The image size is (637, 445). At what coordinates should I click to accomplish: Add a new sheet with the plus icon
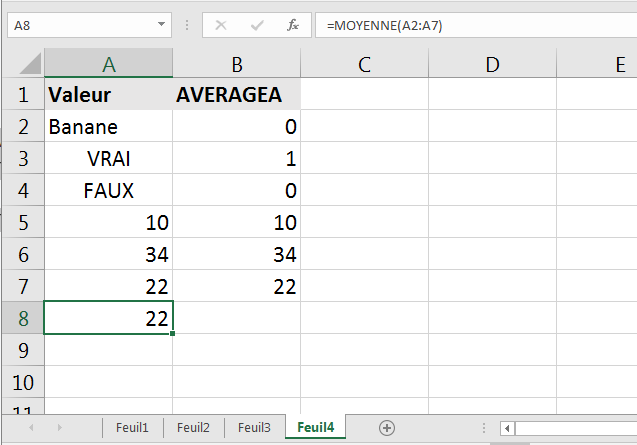coord(387,428)
